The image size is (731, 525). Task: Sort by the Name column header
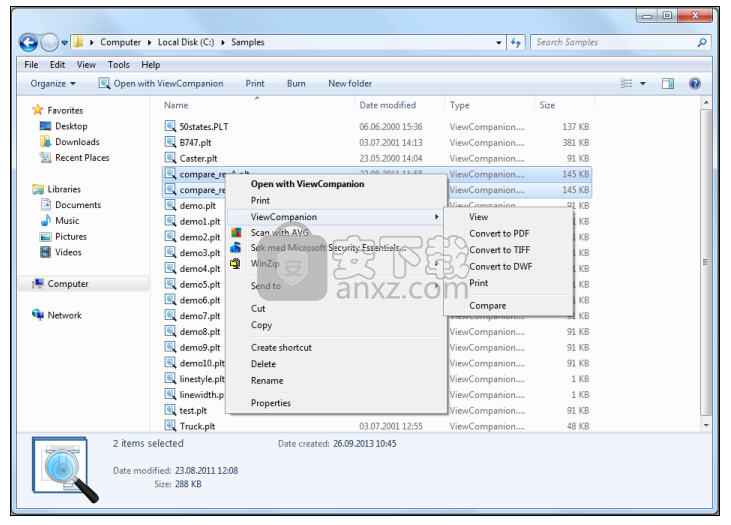176,105
